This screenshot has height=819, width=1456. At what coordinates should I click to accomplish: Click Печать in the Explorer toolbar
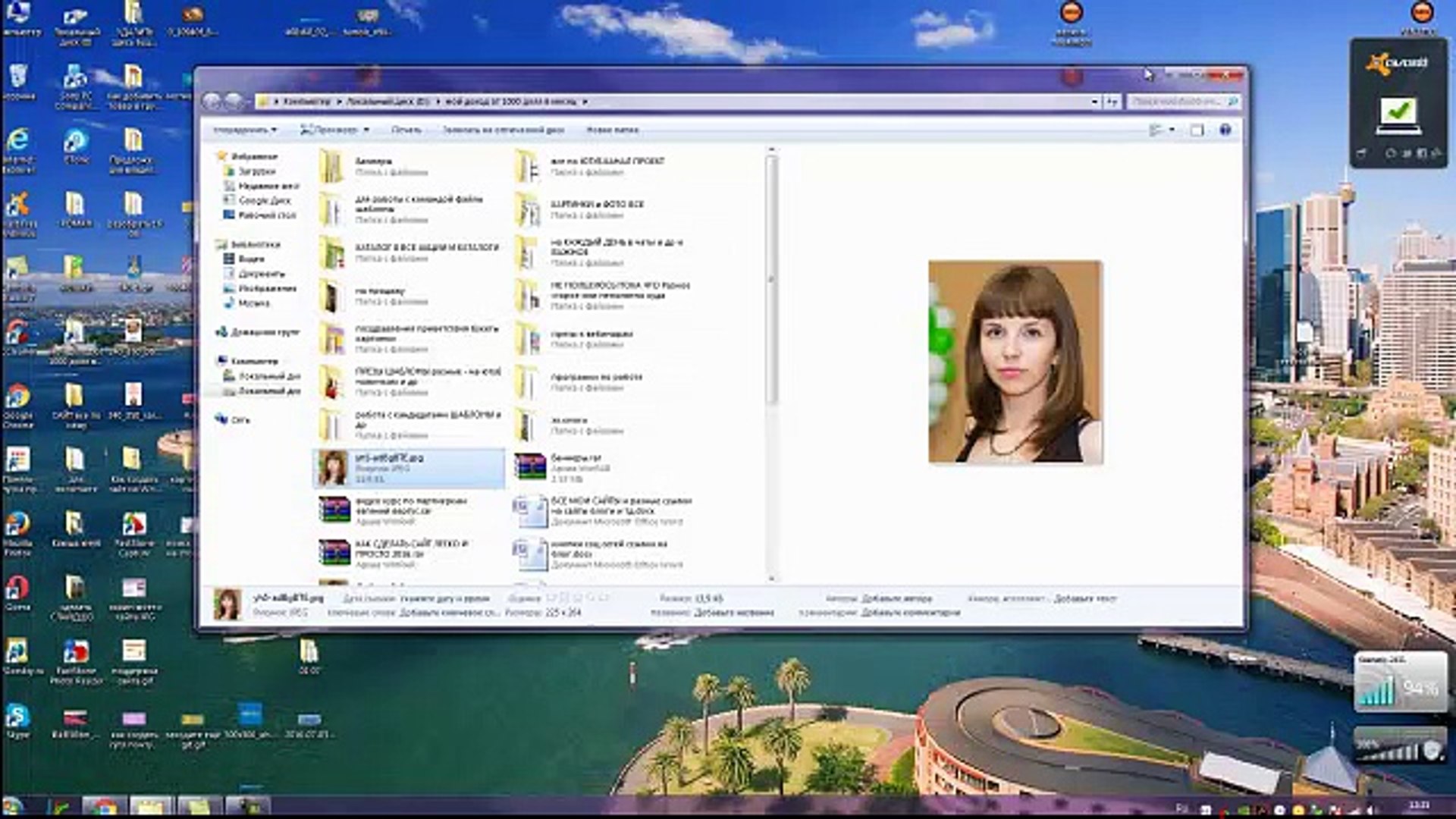pos(406,130)
